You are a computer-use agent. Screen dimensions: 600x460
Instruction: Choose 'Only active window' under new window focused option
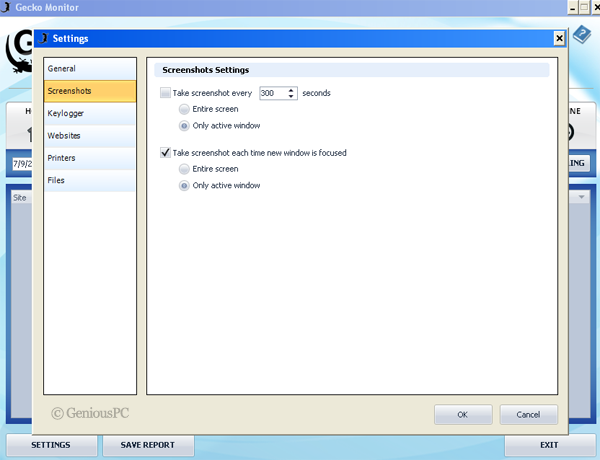click(x=184, y=186)
